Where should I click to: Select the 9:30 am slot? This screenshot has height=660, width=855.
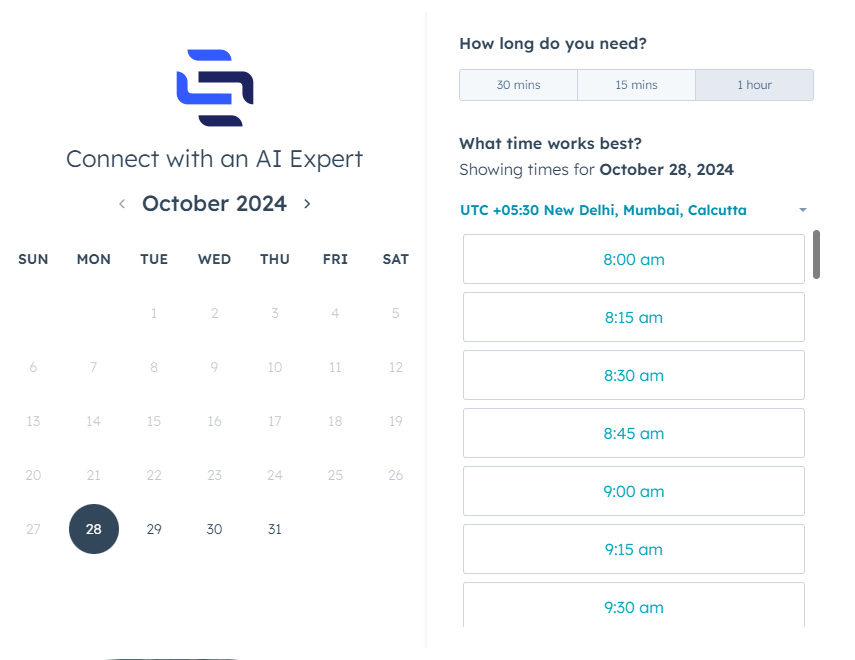click(633, 605)
